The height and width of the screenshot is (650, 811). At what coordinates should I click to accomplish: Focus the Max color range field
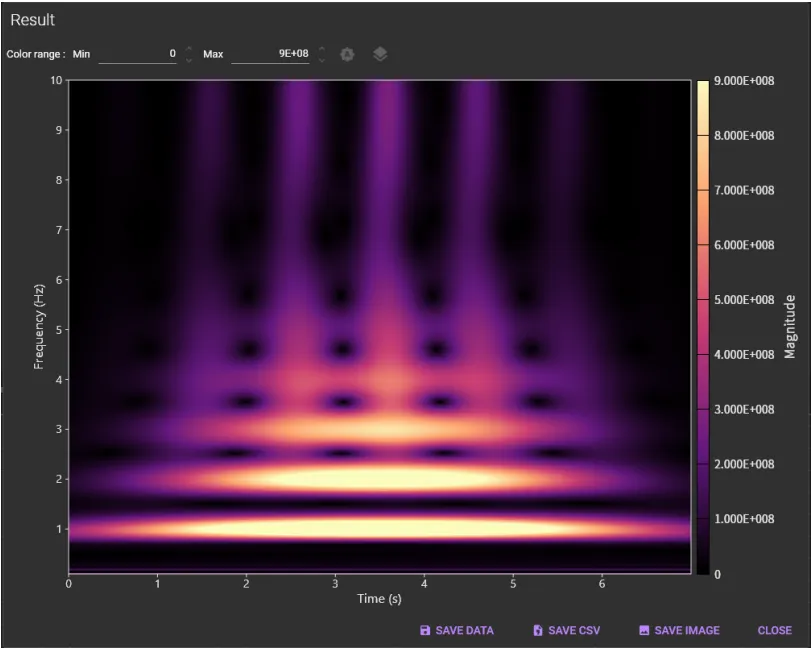click(270, 54)
